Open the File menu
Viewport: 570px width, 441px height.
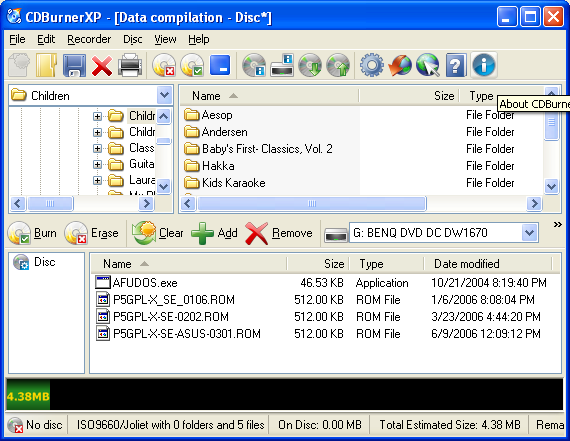click(x=17, y=39)
